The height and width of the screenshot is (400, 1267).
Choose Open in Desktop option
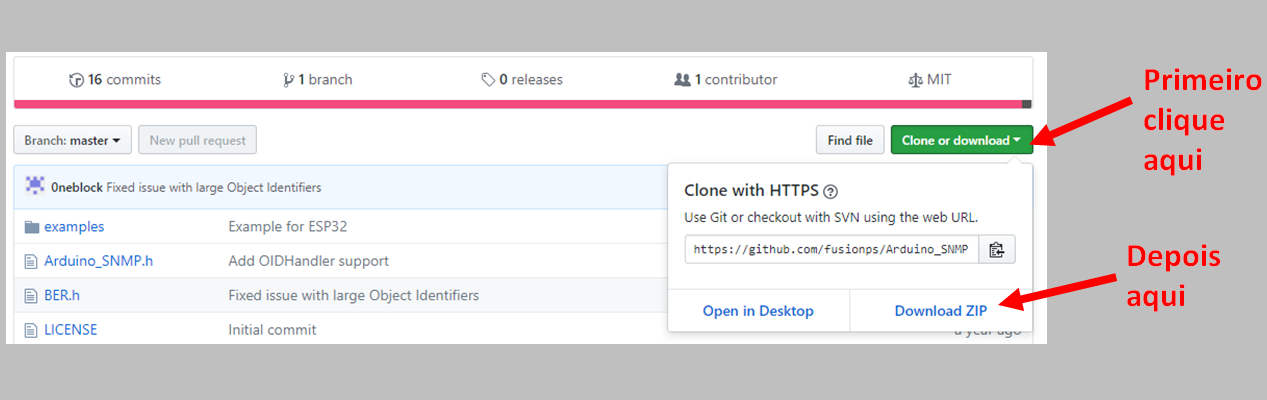(758, 311)
